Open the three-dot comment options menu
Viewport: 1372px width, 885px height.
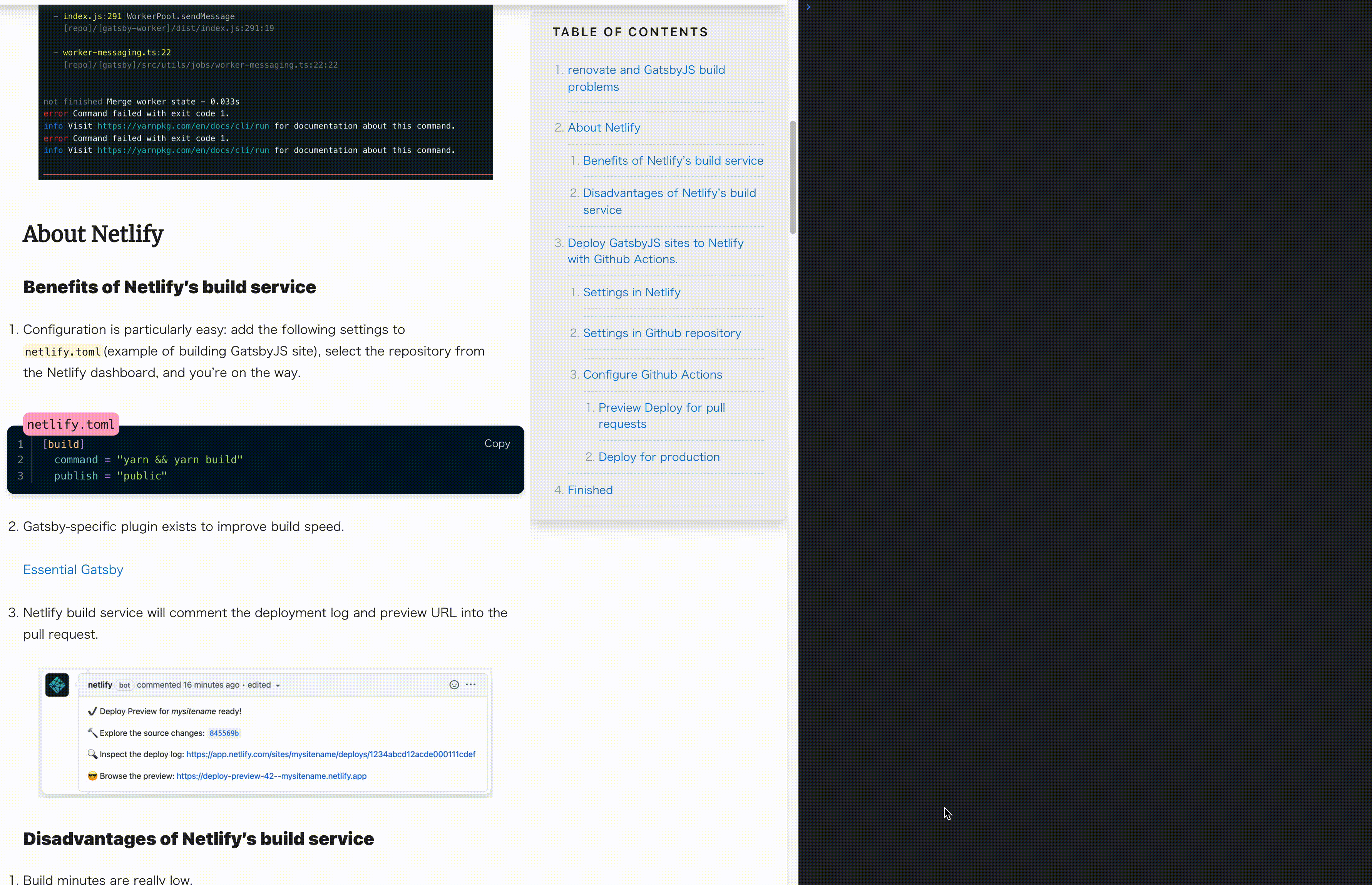coord(471,685)
